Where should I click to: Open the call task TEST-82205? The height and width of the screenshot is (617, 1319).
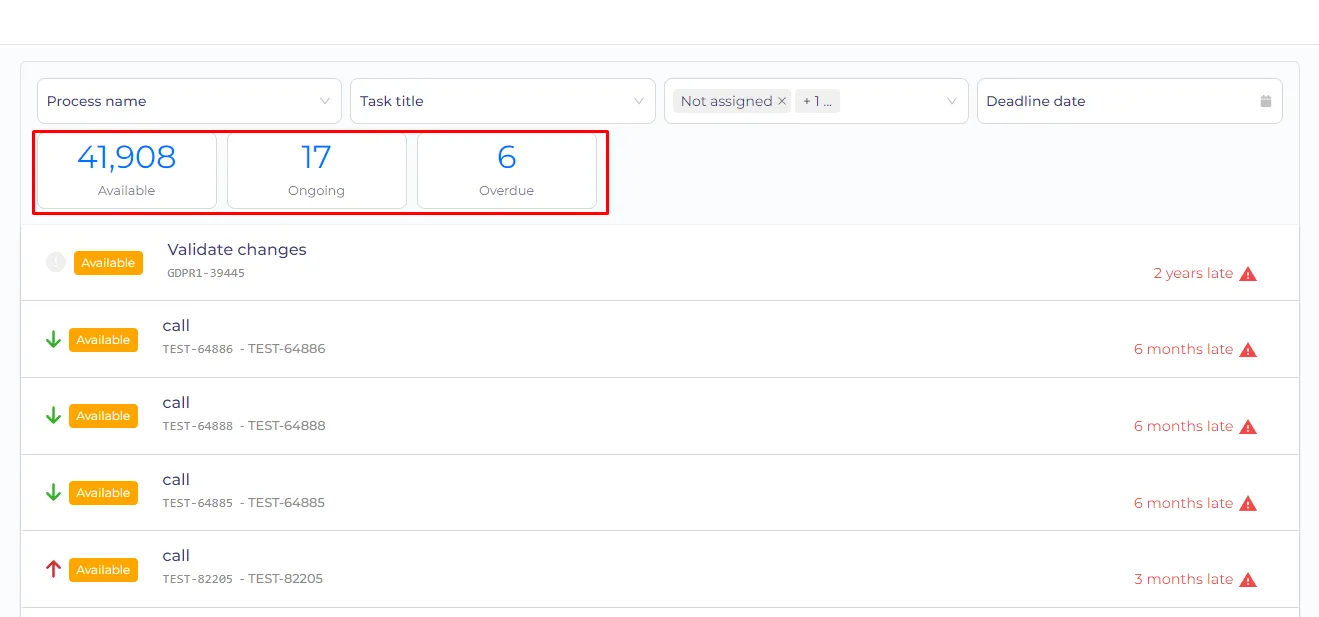(660, 569)
